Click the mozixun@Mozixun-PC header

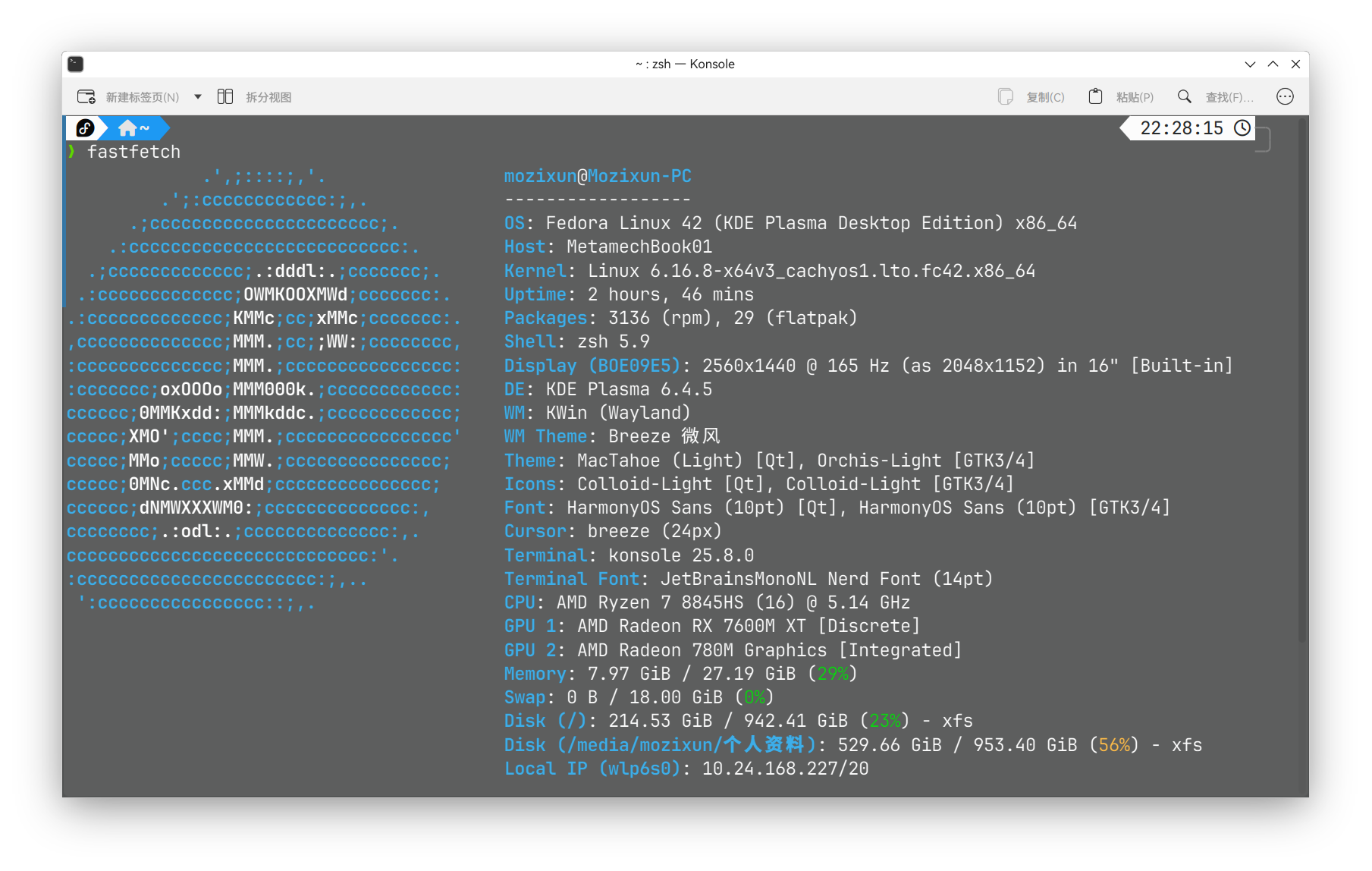(598, 176)
